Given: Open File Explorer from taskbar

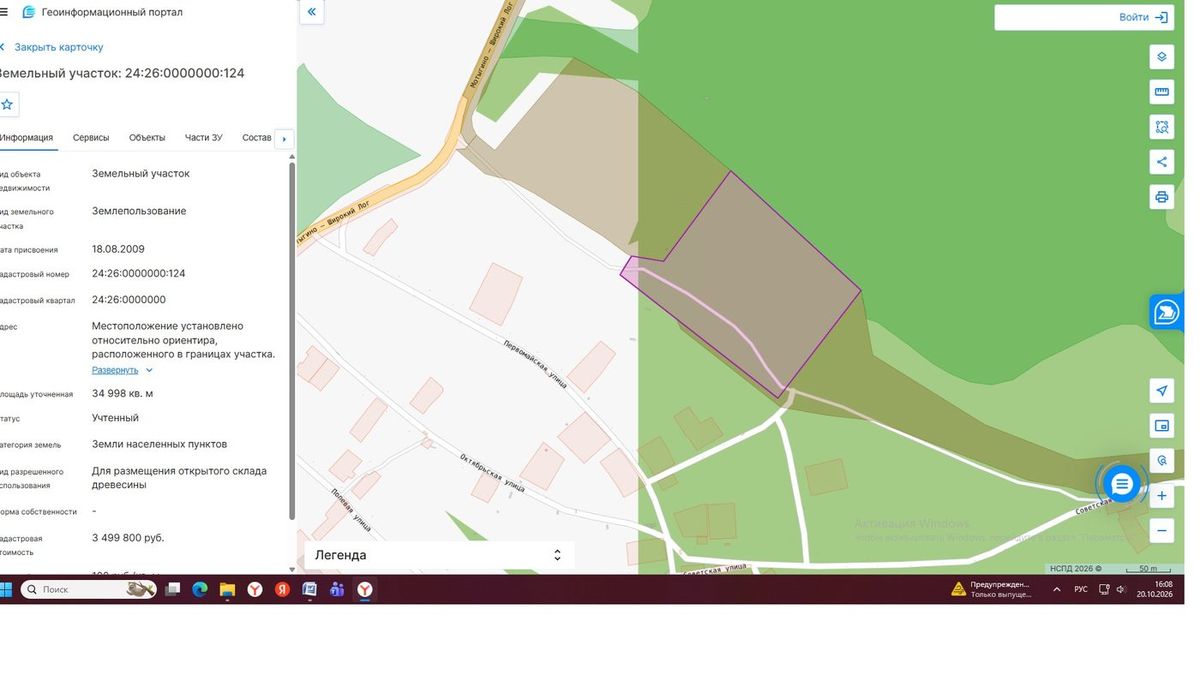Looking at the screenshot, I should [x=227, y=590].
